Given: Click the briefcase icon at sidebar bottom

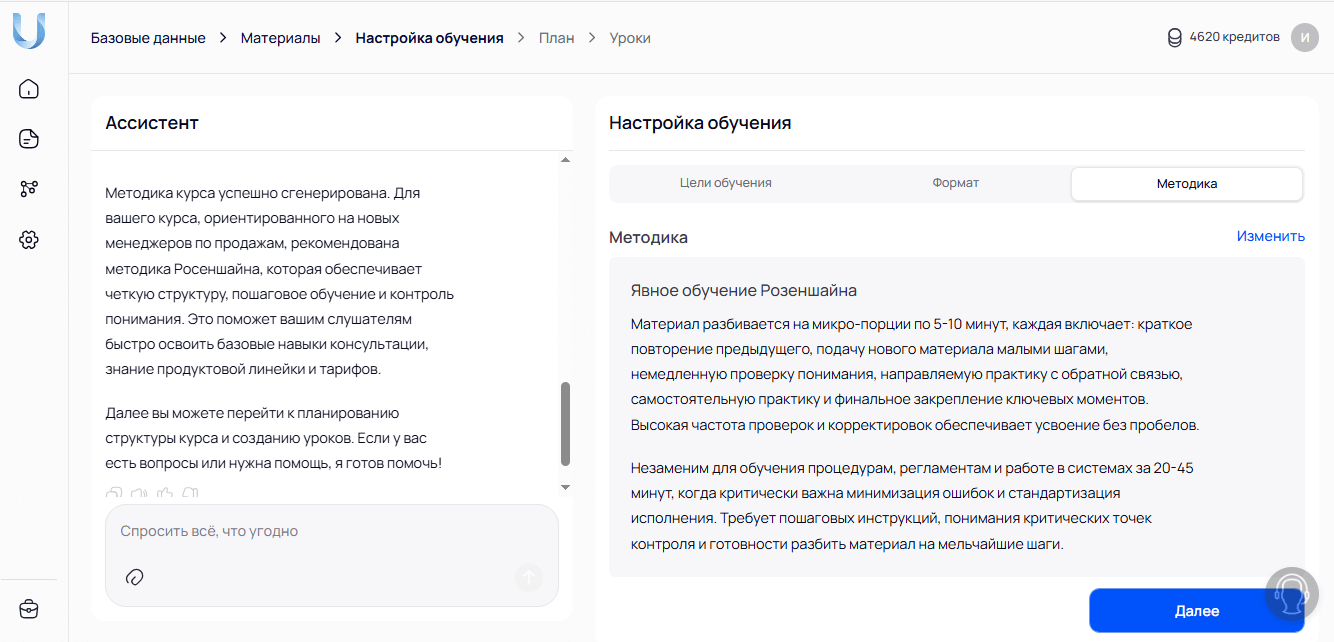Looking at the screenshot, I should (29, 608).
